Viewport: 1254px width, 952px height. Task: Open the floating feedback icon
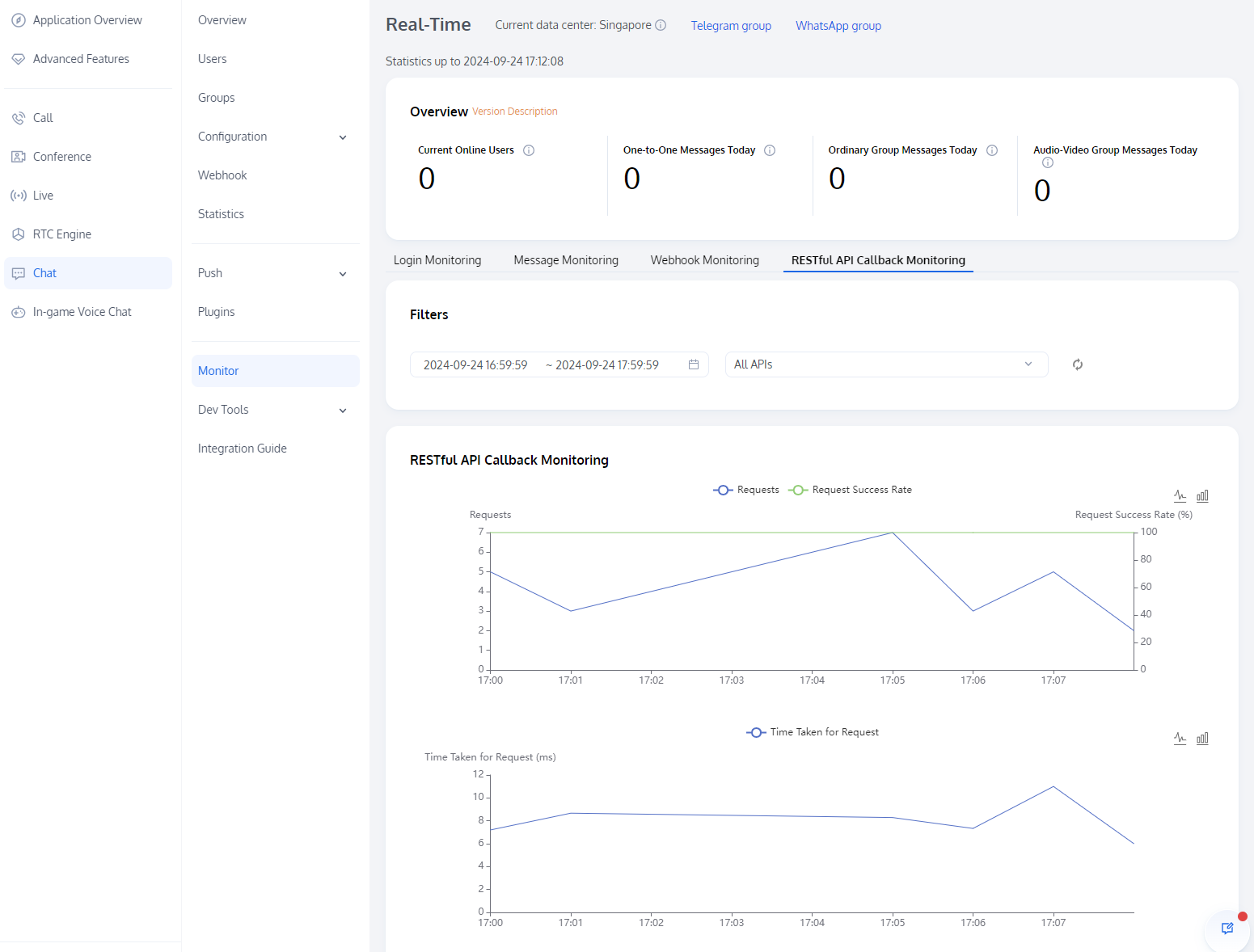tap(1227, 928)
